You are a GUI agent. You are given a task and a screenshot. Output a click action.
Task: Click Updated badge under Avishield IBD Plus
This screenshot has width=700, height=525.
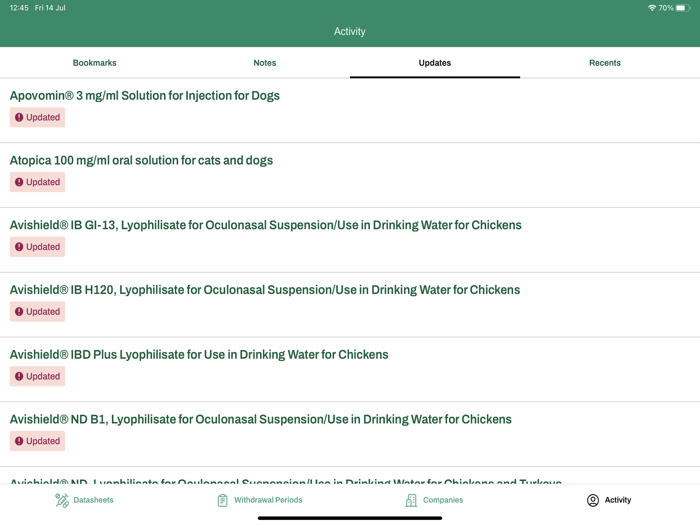(x=38, y=376)
